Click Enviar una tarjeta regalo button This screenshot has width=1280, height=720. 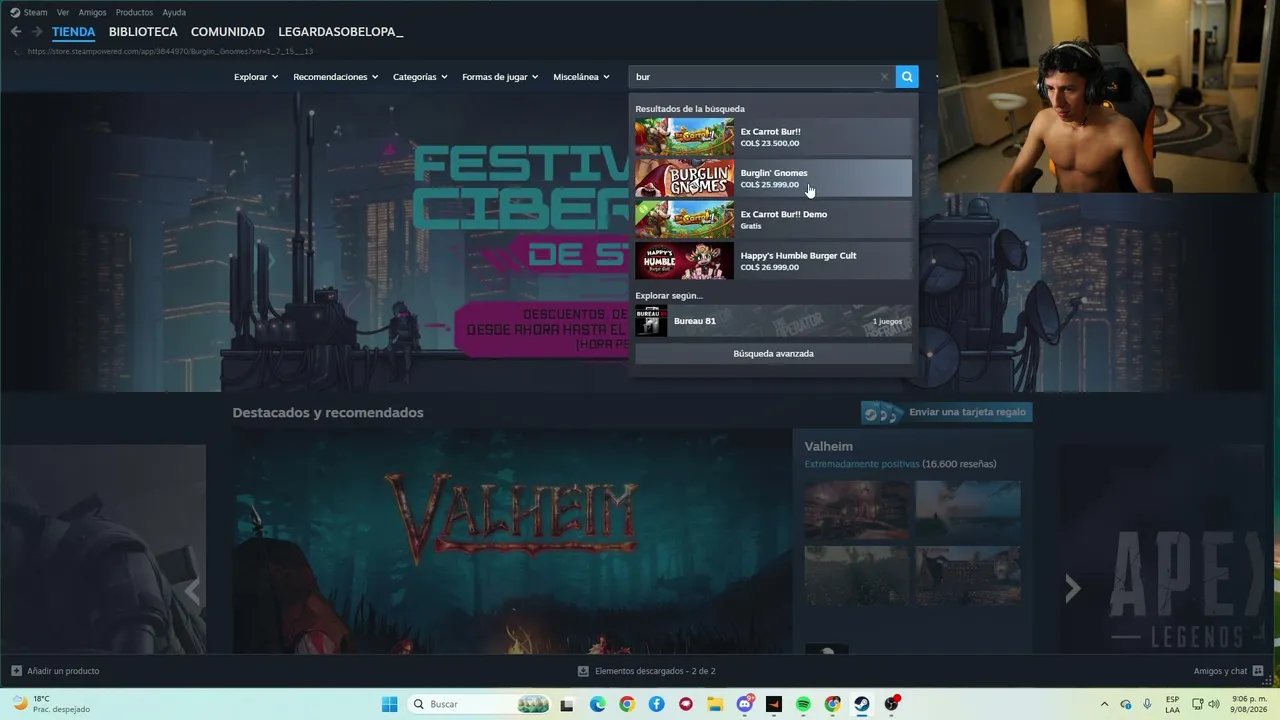pyautogui.click(x=946, y=412)
